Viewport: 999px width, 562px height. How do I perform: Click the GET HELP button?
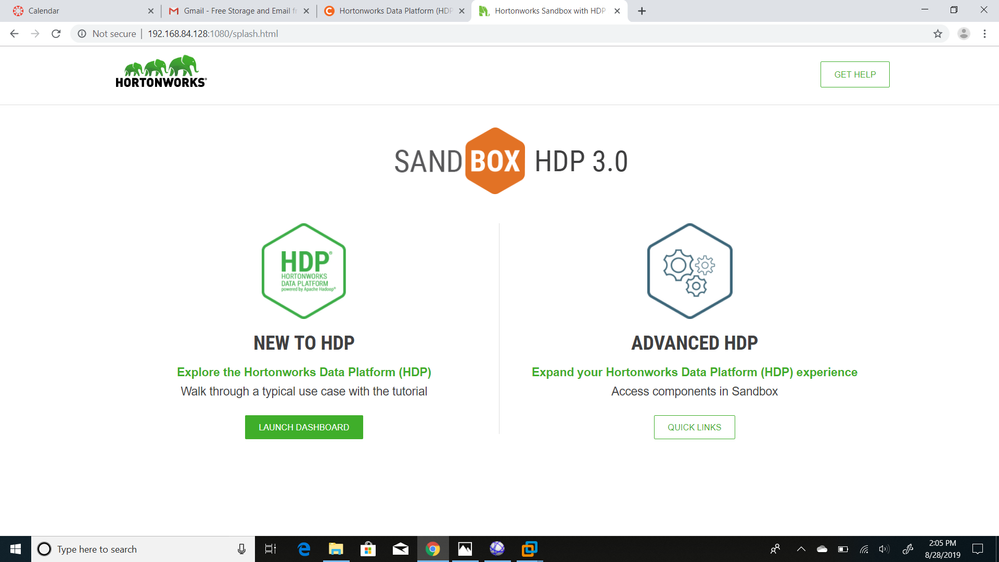tap(855, 75)
